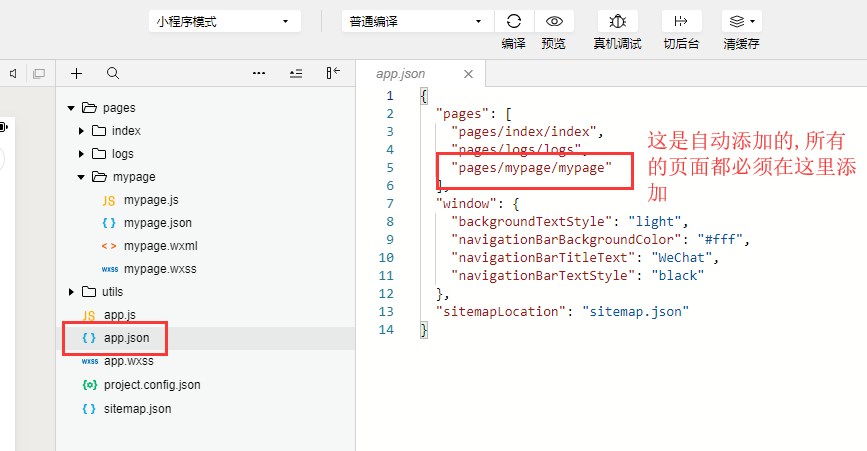Click the compile refresh icon
The height and width of the screenshot is (451, 867).
[514, 21]
